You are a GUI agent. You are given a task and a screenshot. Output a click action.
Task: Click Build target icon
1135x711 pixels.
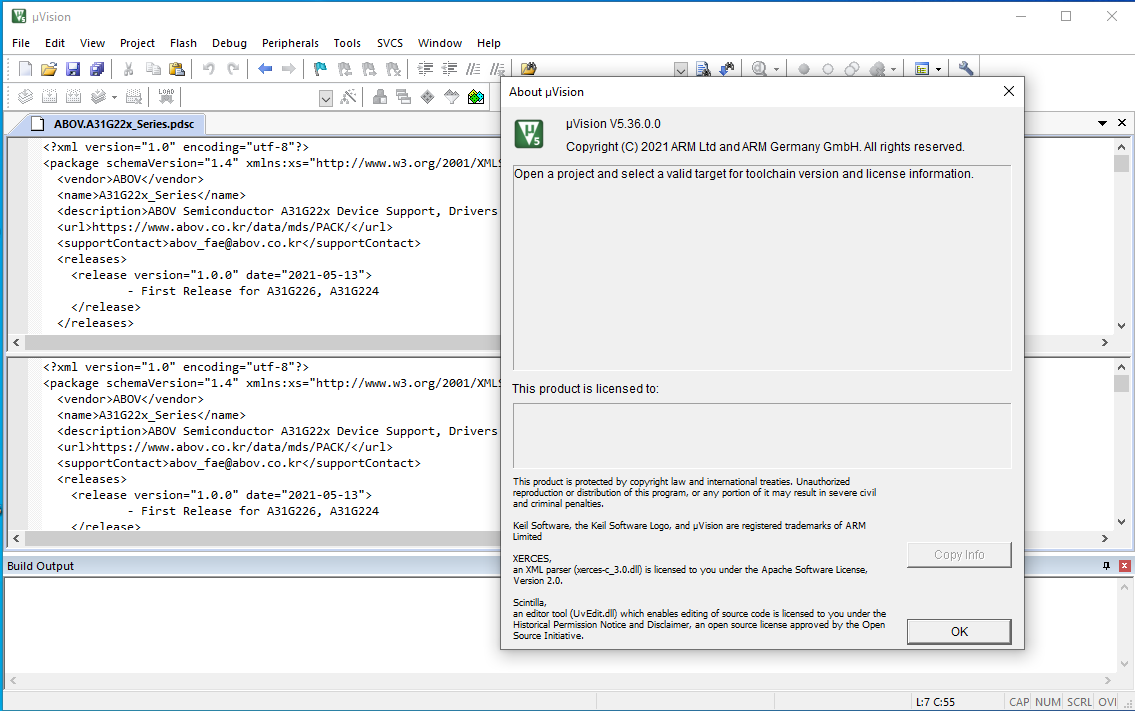49,96
